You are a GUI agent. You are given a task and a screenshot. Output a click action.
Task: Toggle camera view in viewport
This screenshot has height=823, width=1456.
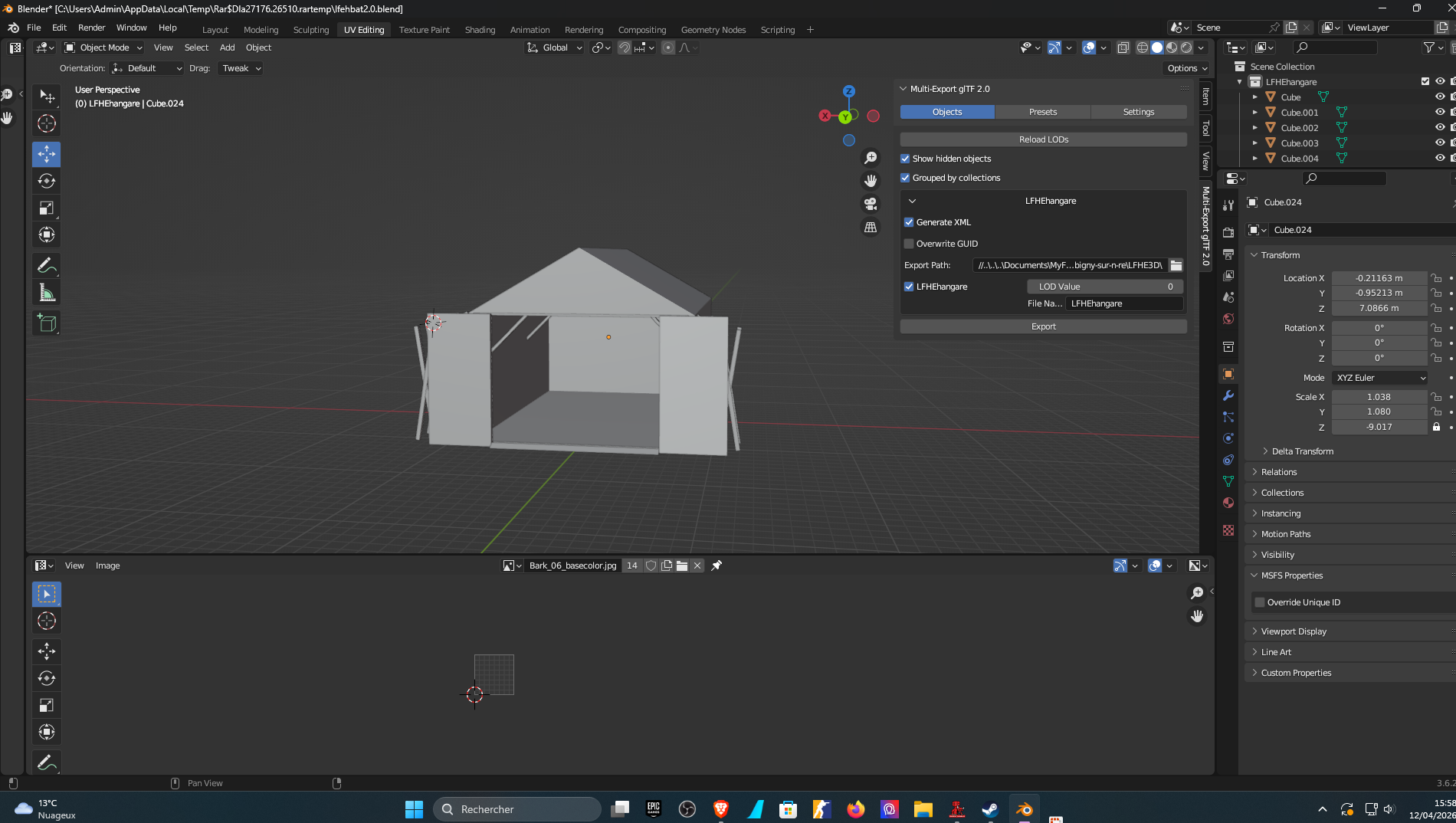point(871,204)
